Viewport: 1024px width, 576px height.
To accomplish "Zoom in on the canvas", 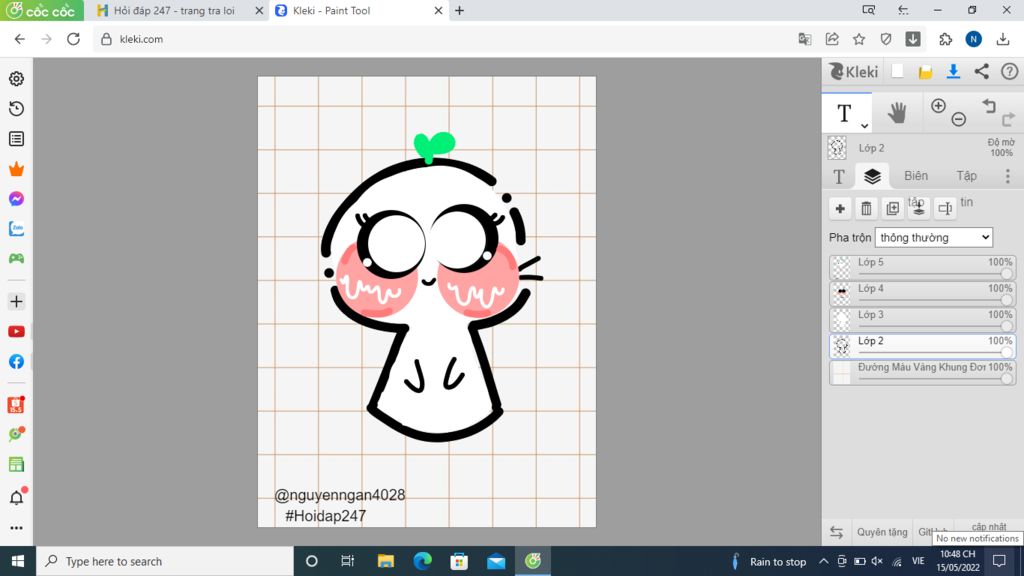I will tap(938, 106).
